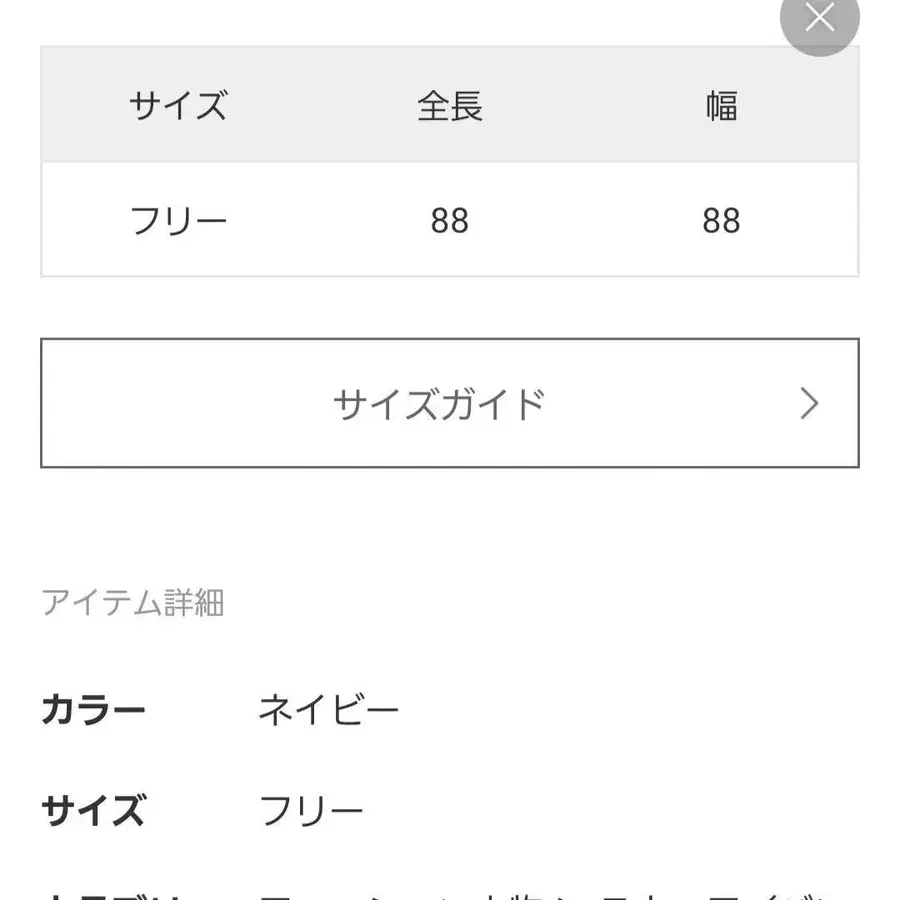Close the size chart overlay
Screen dimensions: 900x900
tap(821, 17)
